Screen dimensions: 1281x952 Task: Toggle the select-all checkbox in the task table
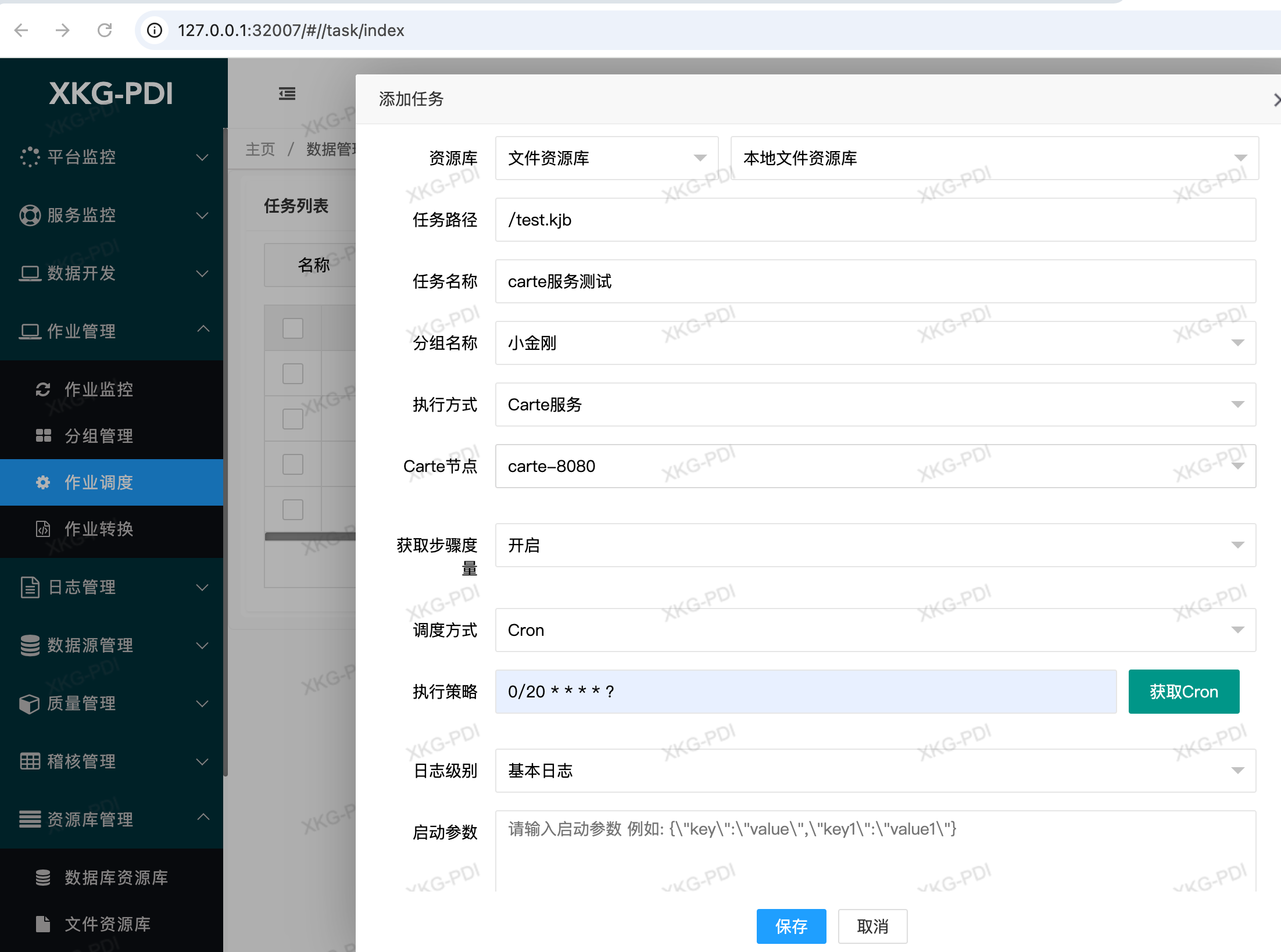pyautogui.click(x=292, y=328)
